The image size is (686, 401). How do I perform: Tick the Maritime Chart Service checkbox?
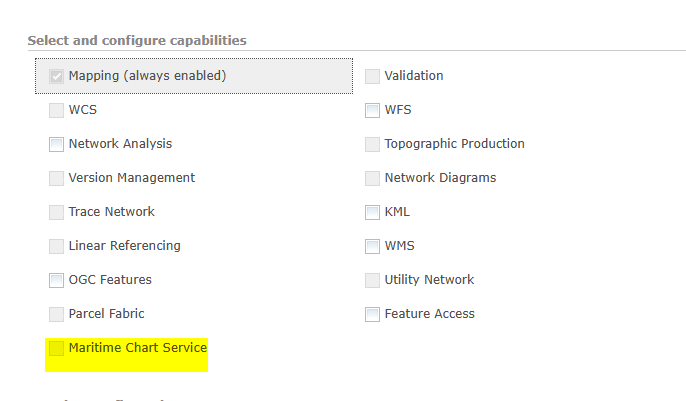point(56,348)
